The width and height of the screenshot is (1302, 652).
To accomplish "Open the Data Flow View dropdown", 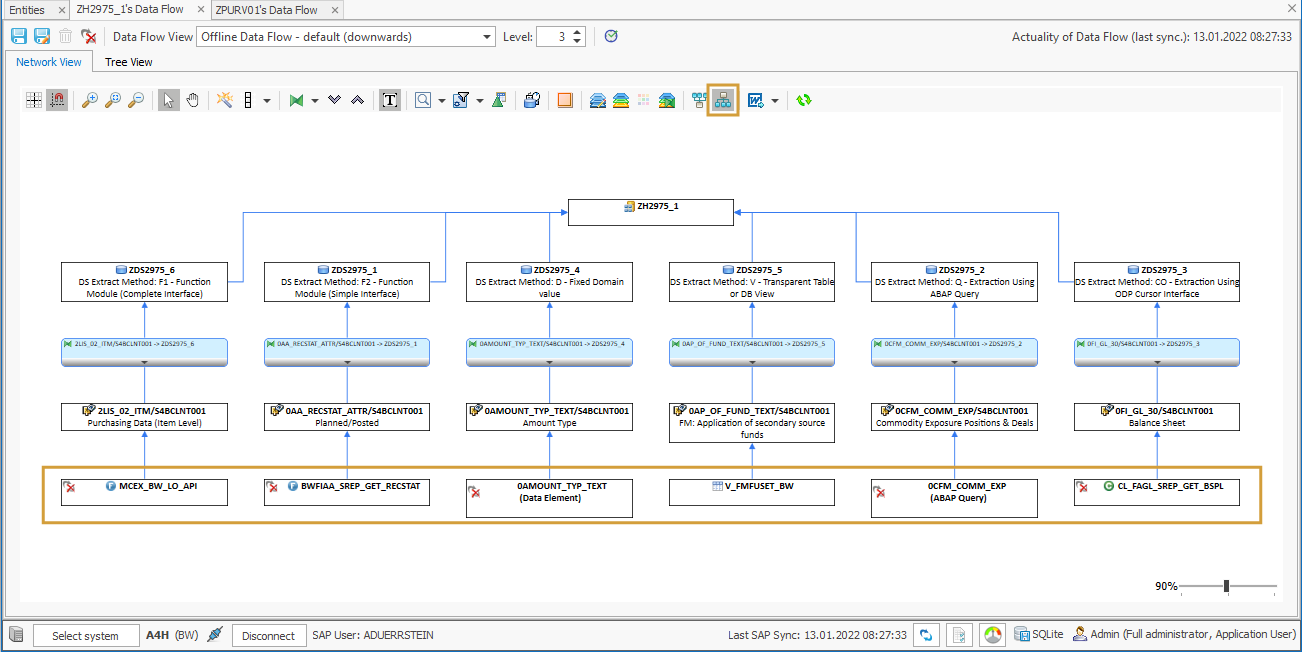I will click(487, 37).
